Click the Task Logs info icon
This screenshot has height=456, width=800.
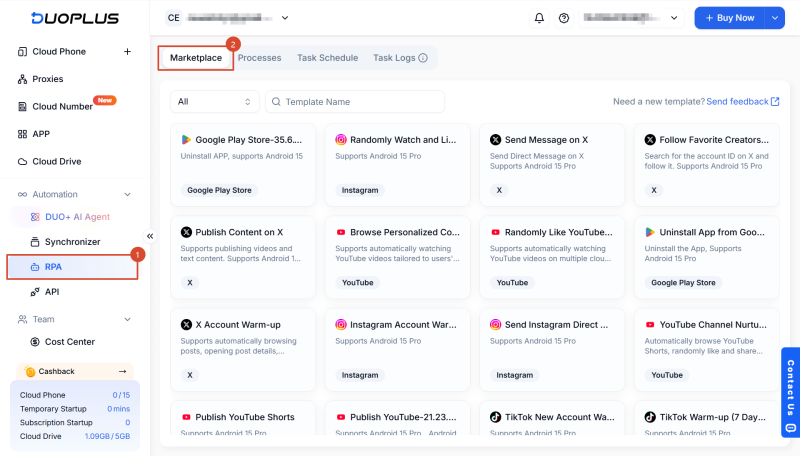click(423, 58)
